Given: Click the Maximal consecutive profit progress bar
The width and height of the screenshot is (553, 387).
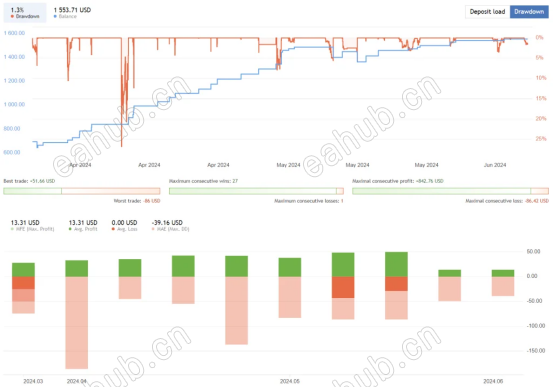Looking at the screenshot, I should click(x=450, y=191).
